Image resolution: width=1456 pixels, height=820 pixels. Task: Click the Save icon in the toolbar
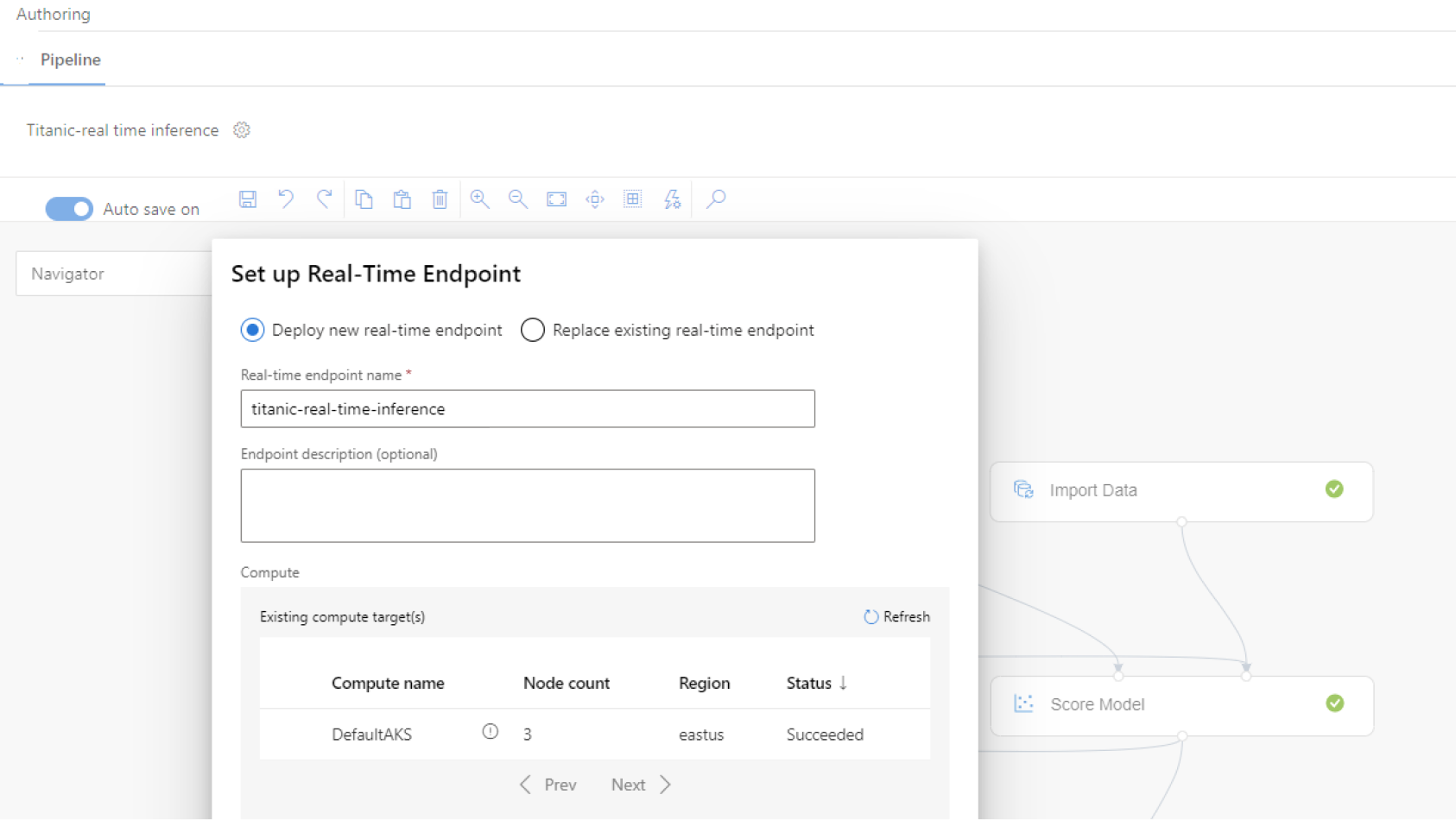(248, 199)
